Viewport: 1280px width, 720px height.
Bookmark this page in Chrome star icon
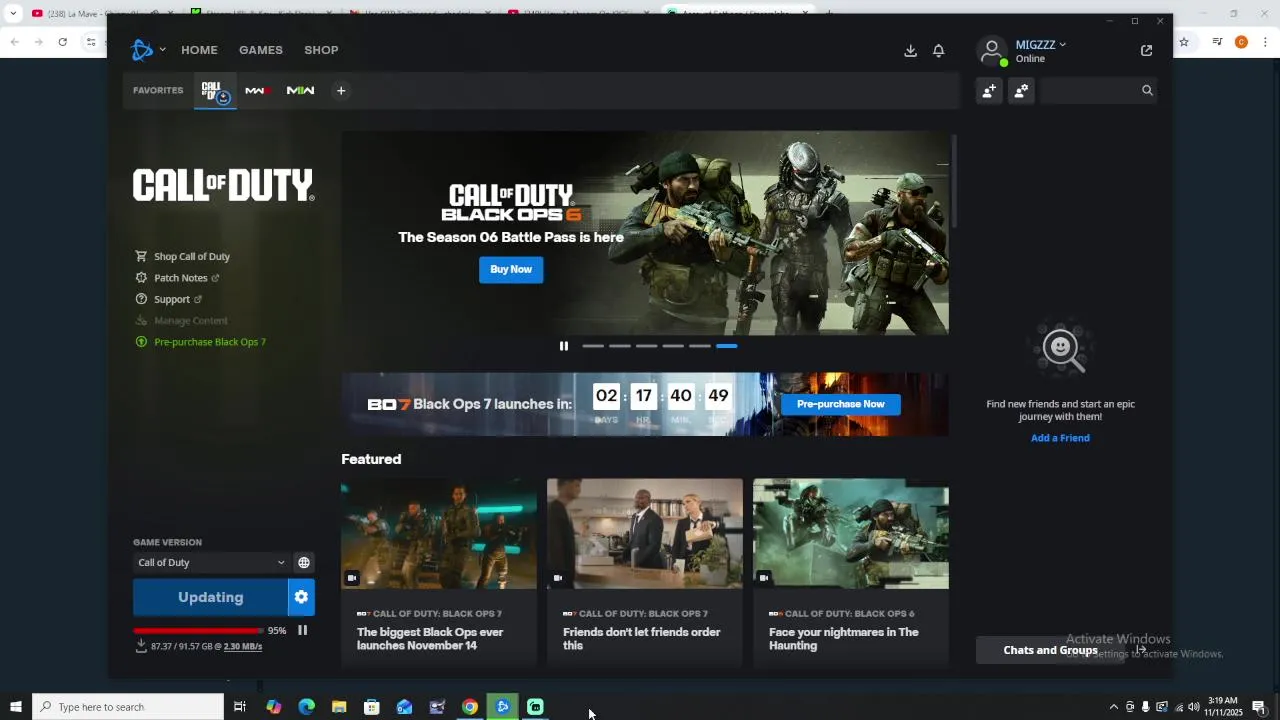click(x=1184, y=42)
